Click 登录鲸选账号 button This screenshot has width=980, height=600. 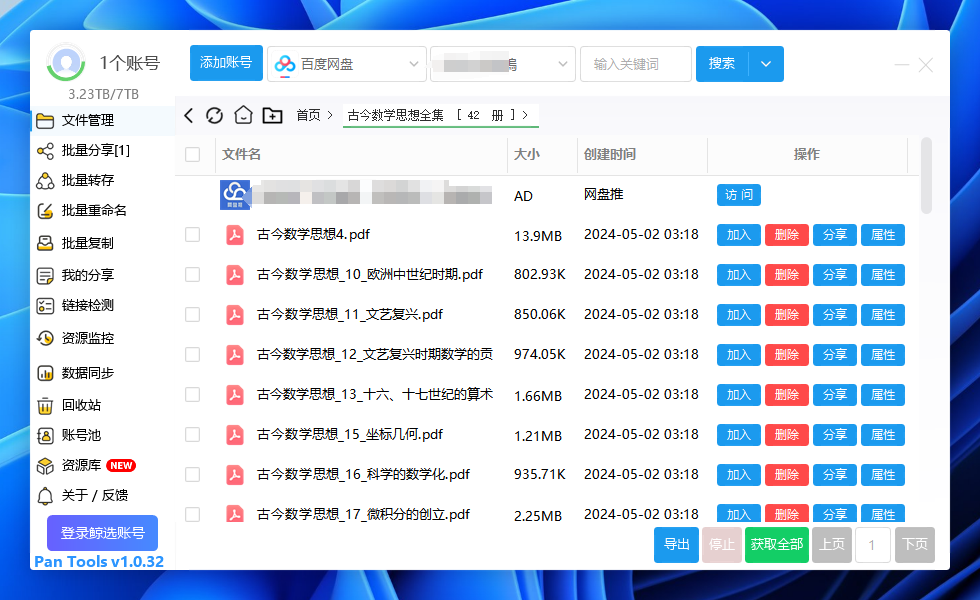[x=102, y=533]
